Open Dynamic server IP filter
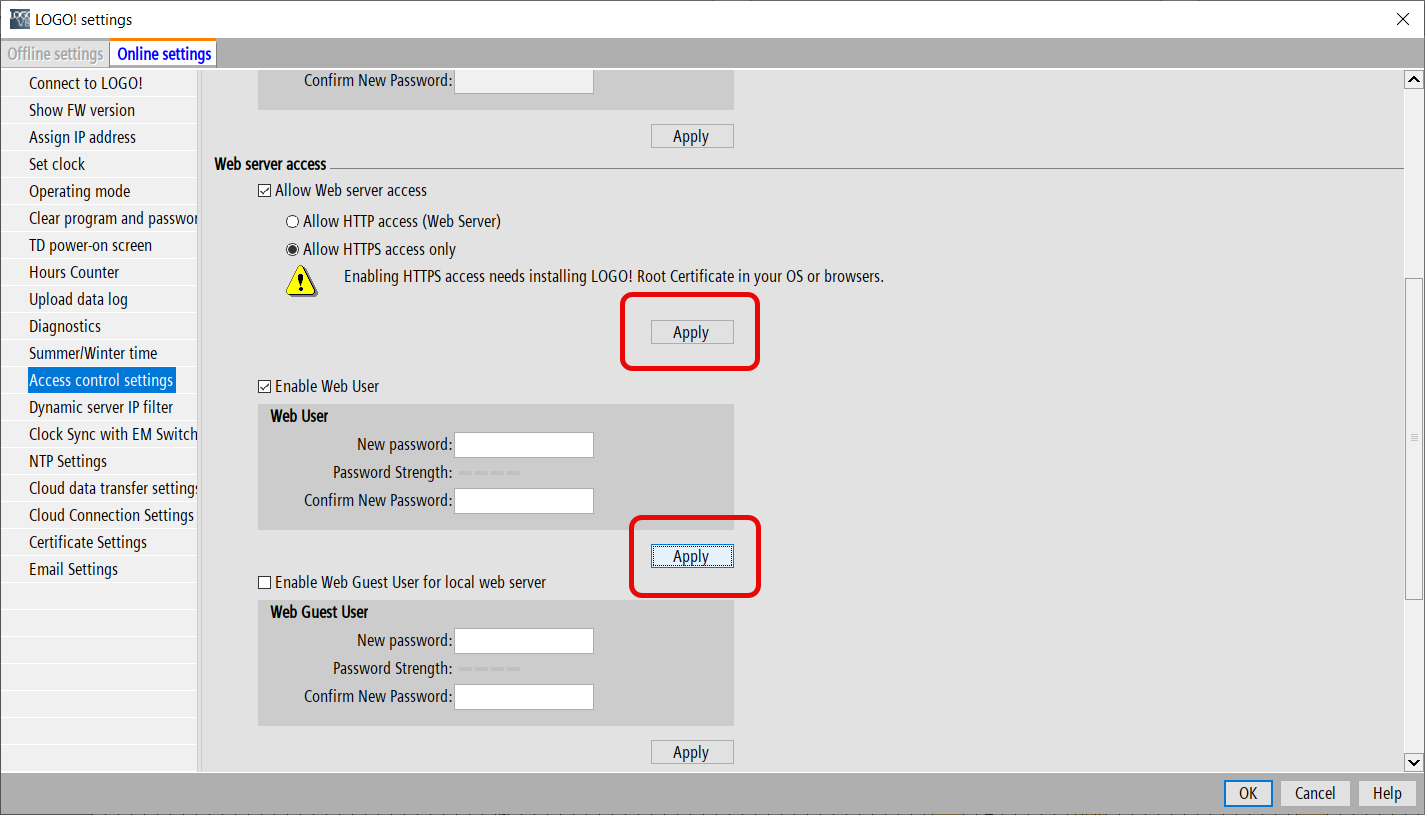The image size is (1425, 815). pos(99,407)
